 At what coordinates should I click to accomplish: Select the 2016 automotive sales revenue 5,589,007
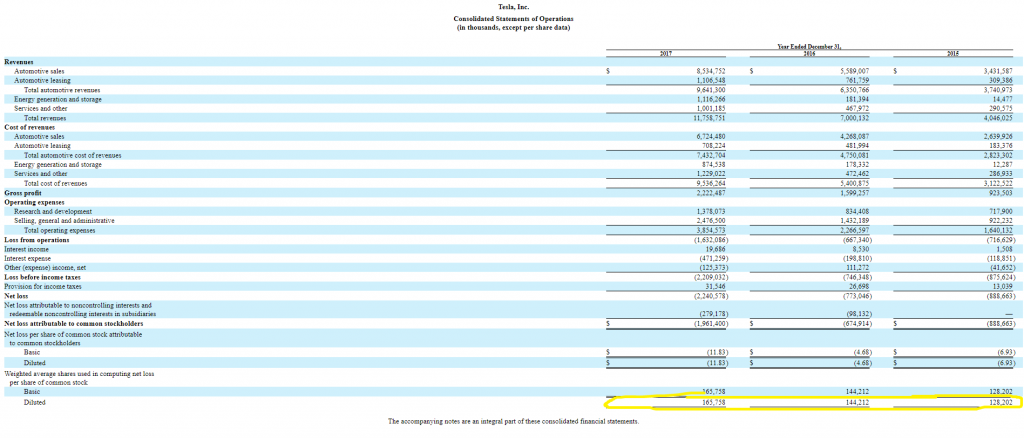(854, 70)
